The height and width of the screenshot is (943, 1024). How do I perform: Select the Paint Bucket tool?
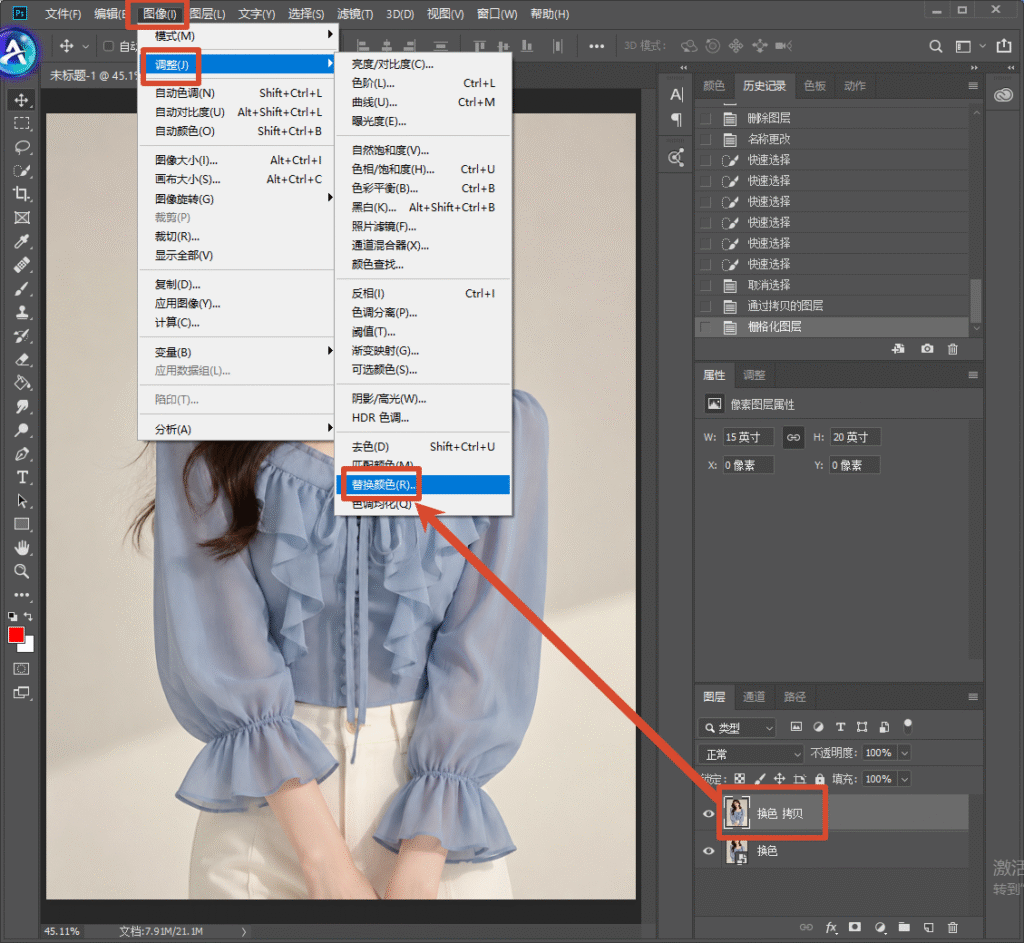pyautogui.click(x=22, y=383)
